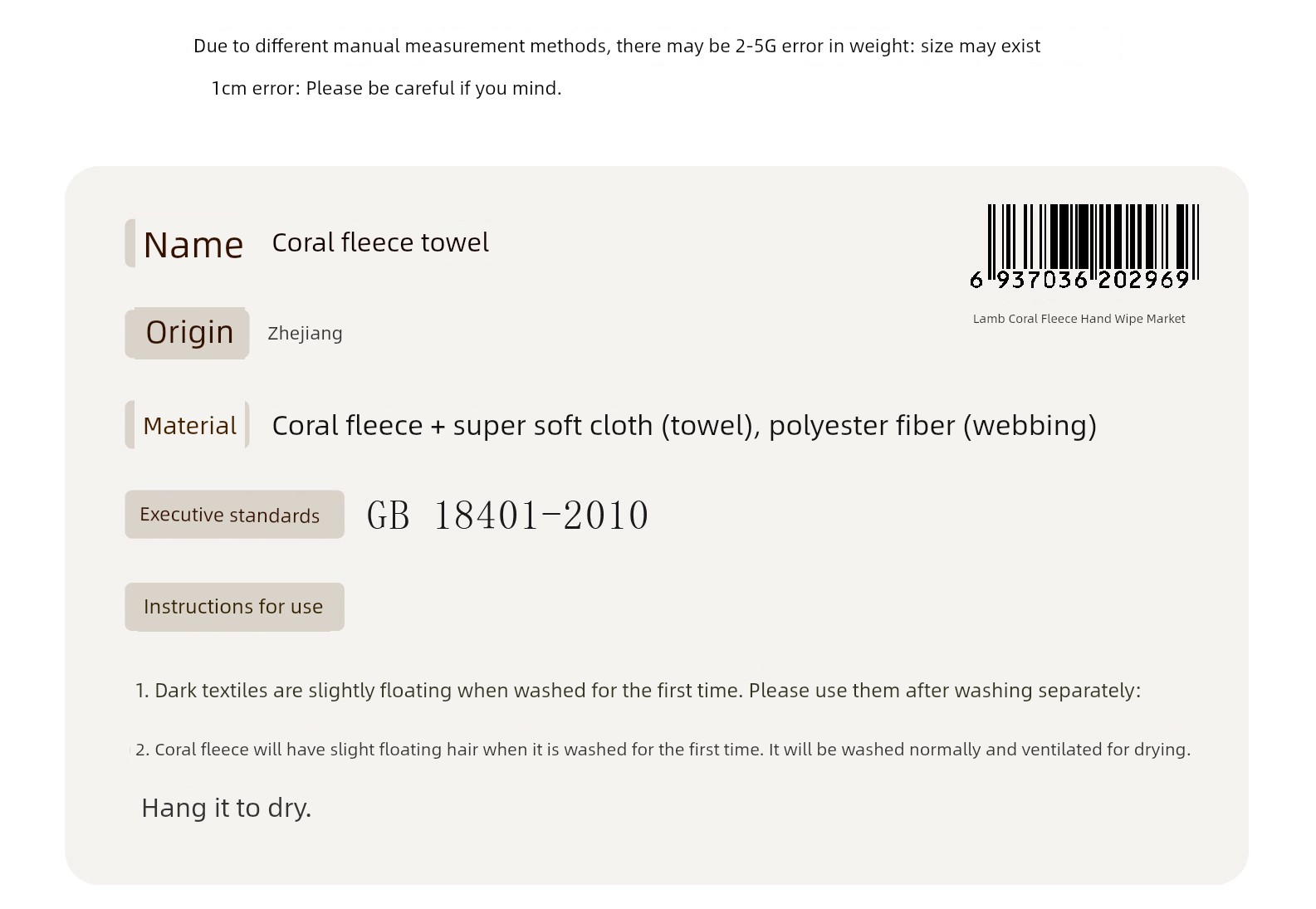Click the Executive standards label
The image size is (1316, 909).
[x=234, y=515]
